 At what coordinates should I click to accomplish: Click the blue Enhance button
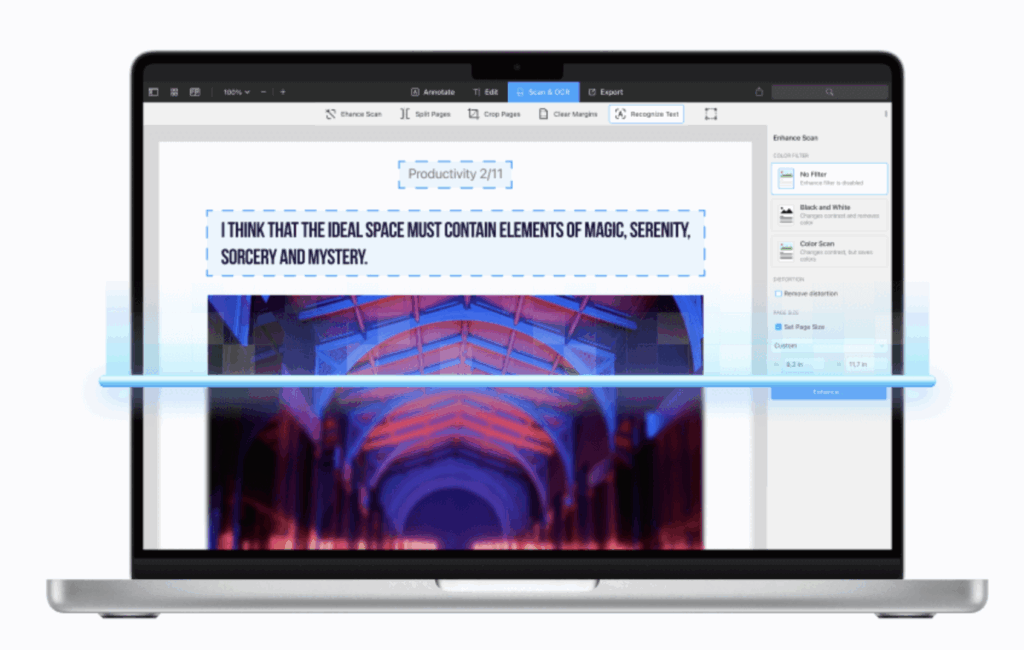click(x=828, y=392)
